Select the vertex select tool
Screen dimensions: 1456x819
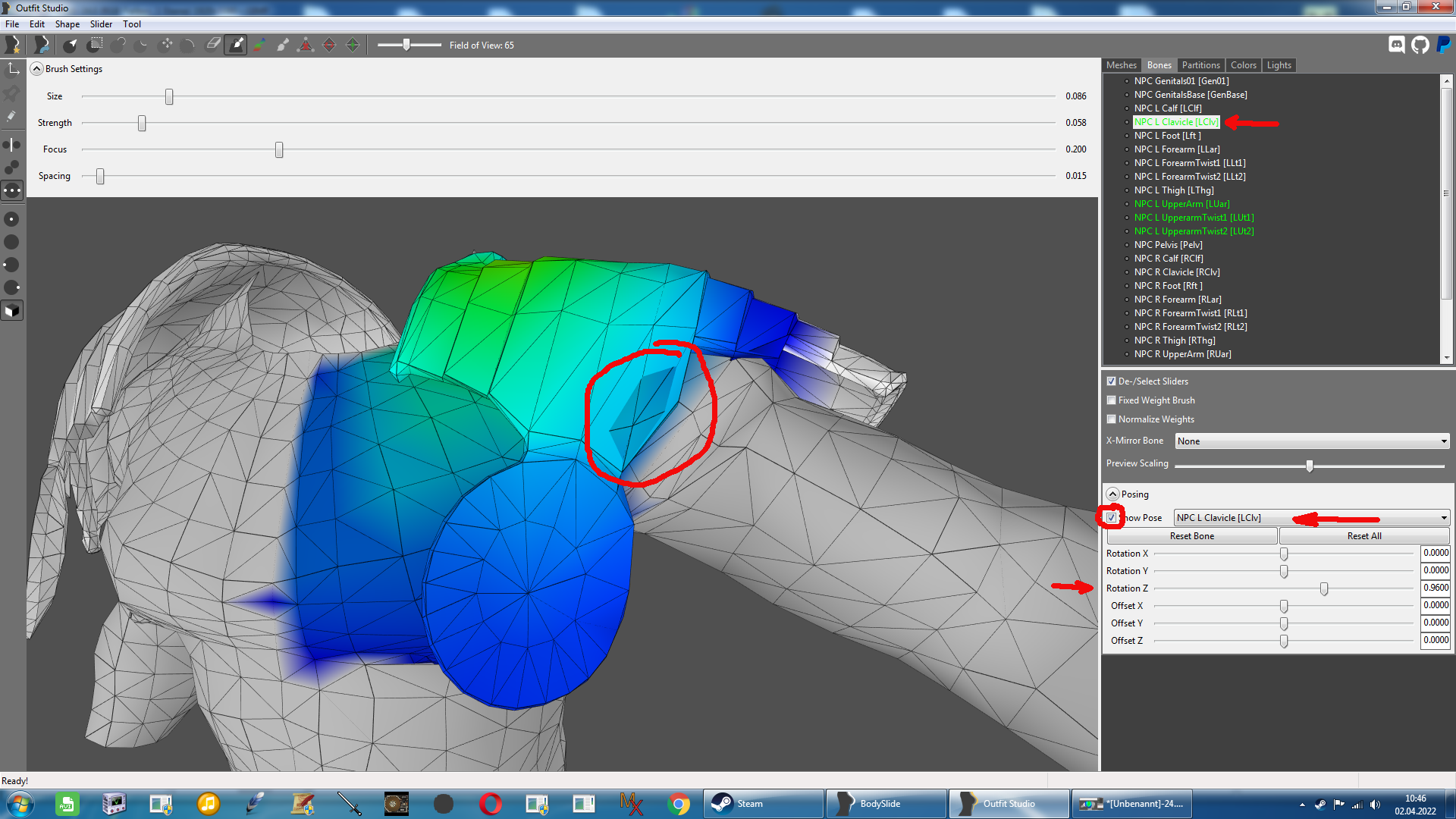[x=70, y=45]
